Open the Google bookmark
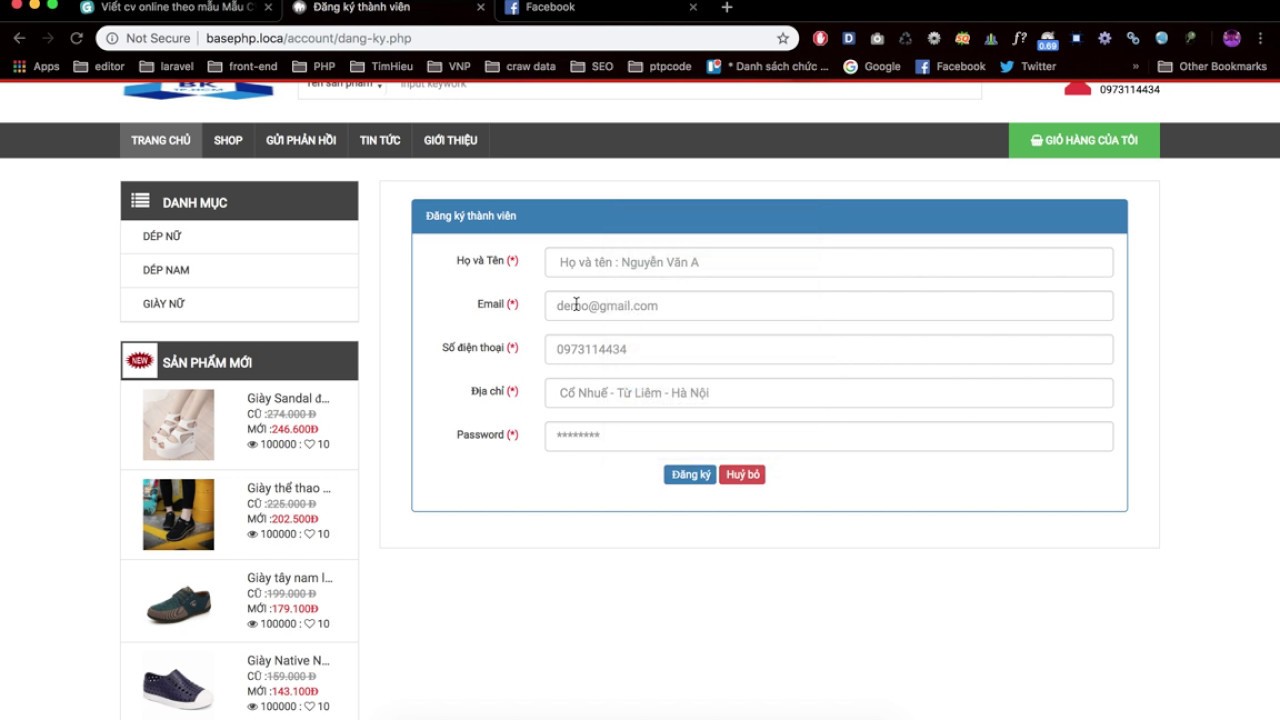Image resolution: width=1280 pixels, height=720 pixels. [872, 66]
